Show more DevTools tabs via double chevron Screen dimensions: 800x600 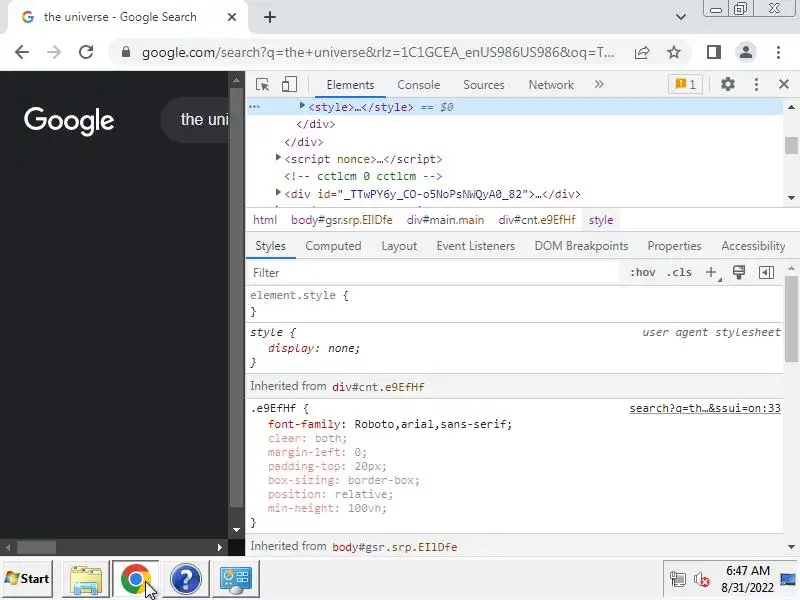[x=599, y=84]
